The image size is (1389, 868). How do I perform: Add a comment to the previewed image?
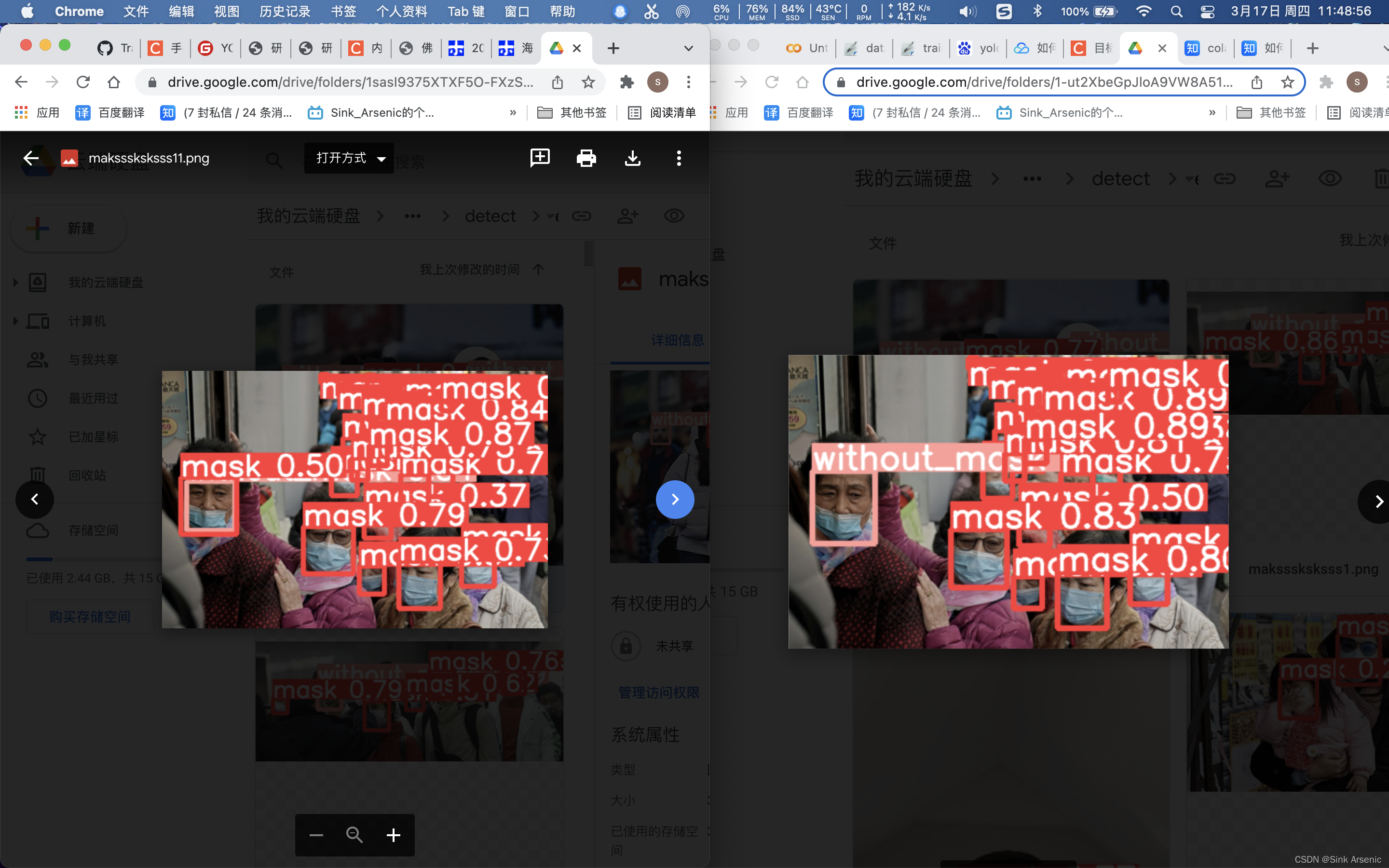point(540,158)
